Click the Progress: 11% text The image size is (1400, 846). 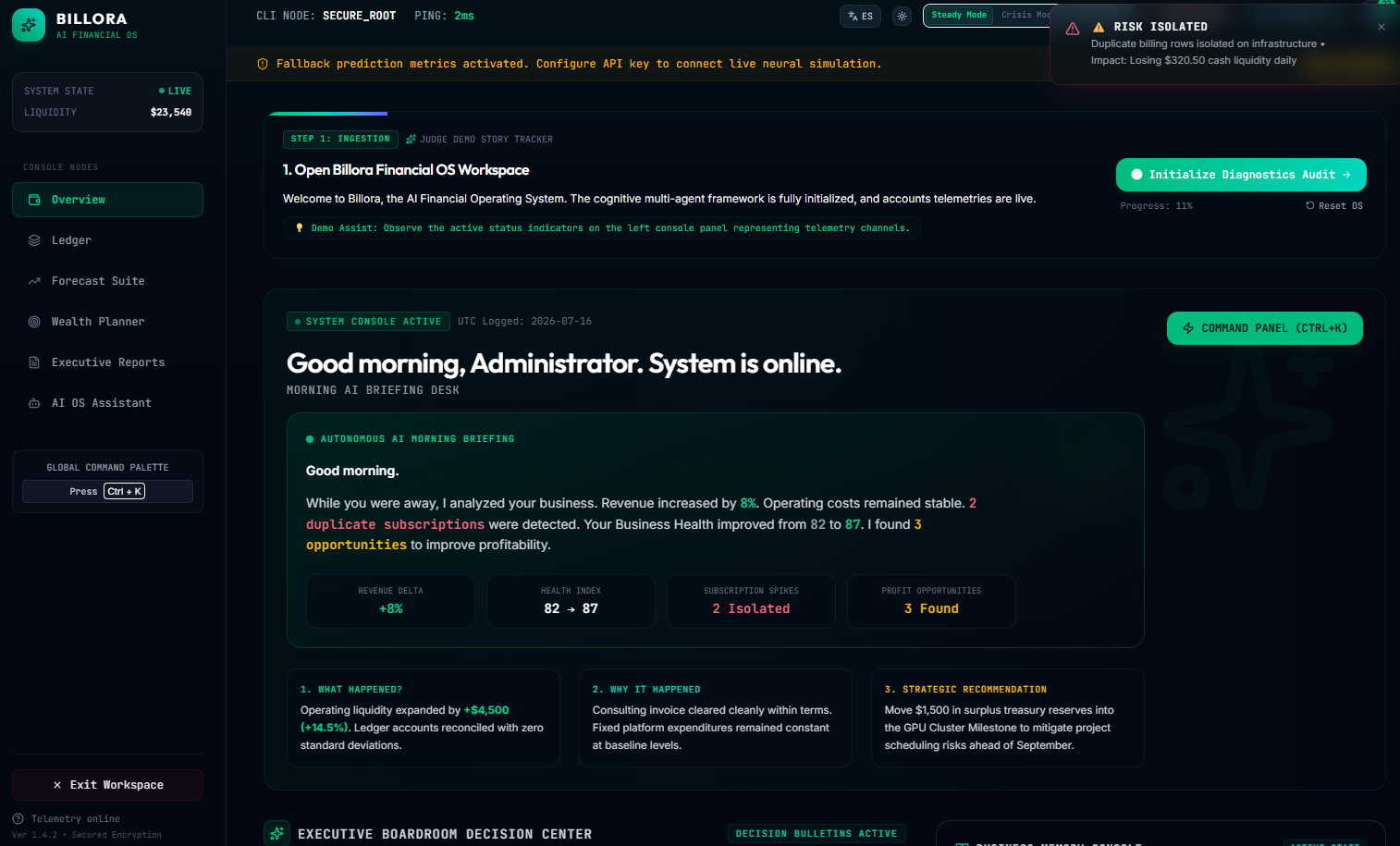[1156, 206]
